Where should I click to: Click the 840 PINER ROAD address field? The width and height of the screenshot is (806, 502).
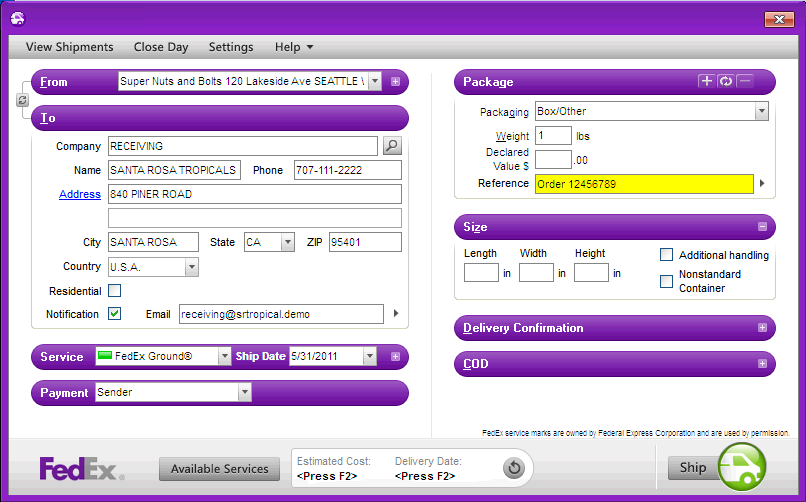[x=255, y=194]
